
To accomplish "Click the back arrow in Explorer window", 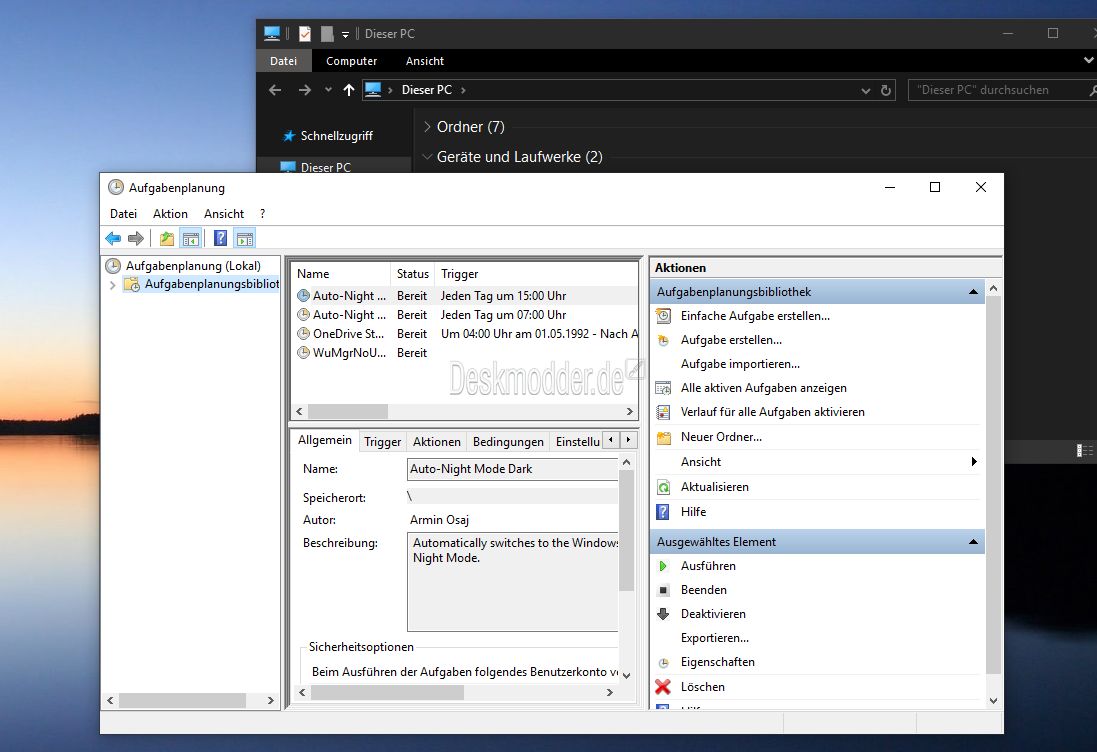I will point(275,90).
